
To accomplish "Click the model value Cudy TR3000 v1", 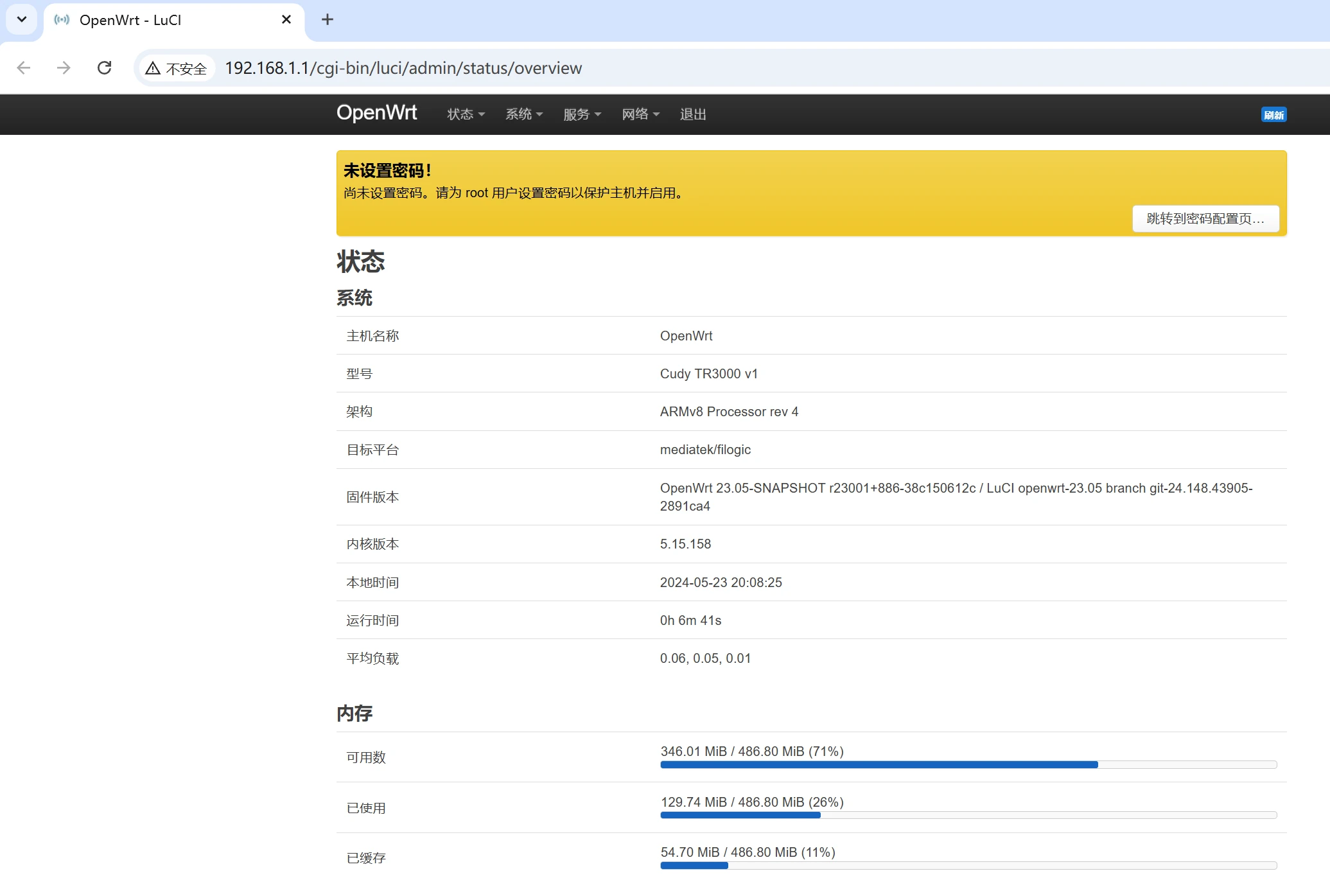I will [x=709, y=374].
